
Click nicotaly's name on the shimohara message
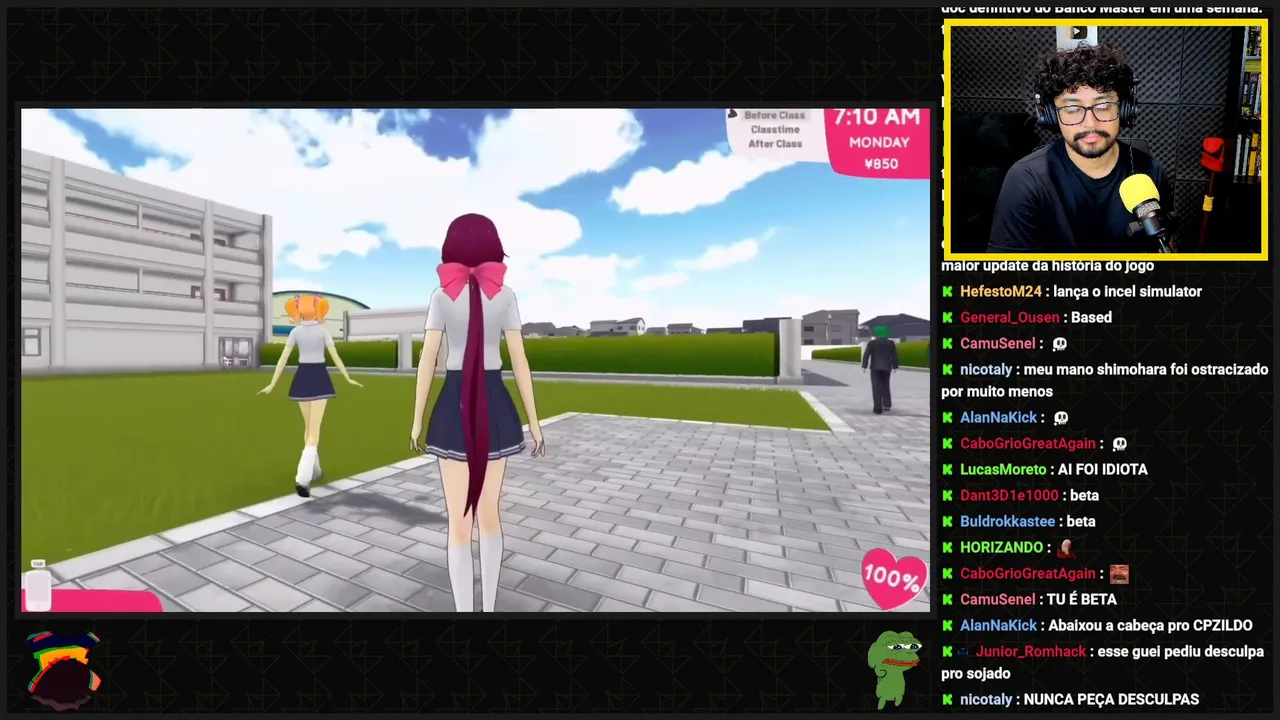(x=986, y=369)
